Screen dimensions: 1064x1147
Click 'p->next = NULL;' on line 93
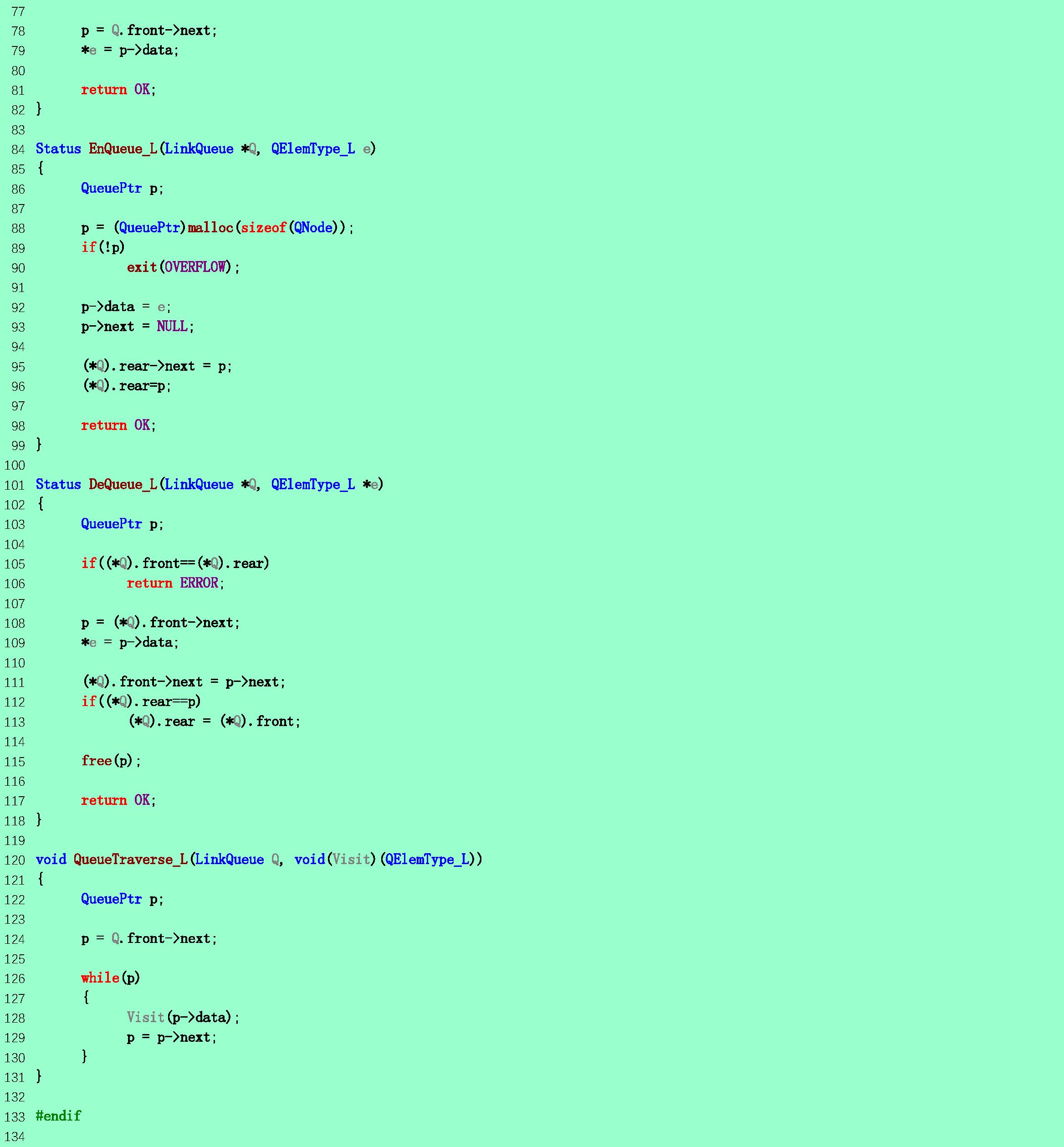point(138,327)
